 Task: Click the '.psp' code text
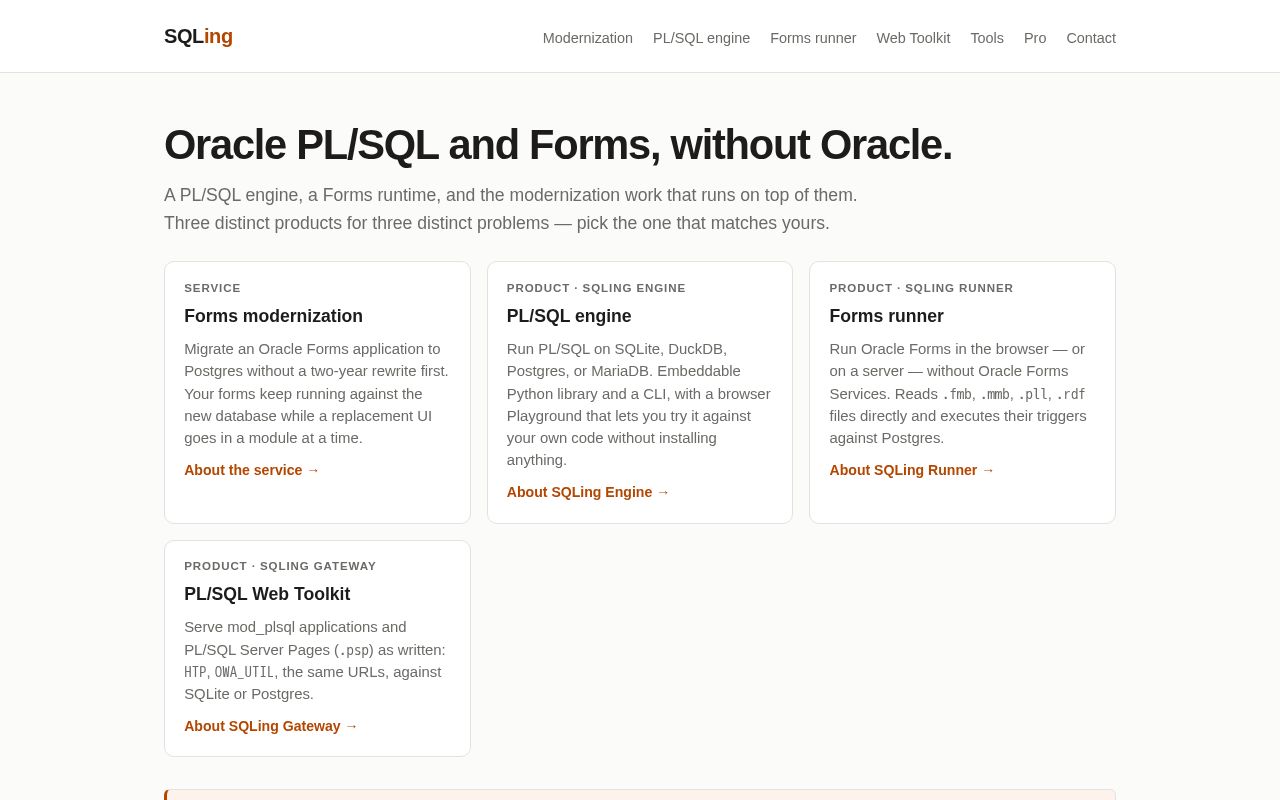(x=354, y=650)
